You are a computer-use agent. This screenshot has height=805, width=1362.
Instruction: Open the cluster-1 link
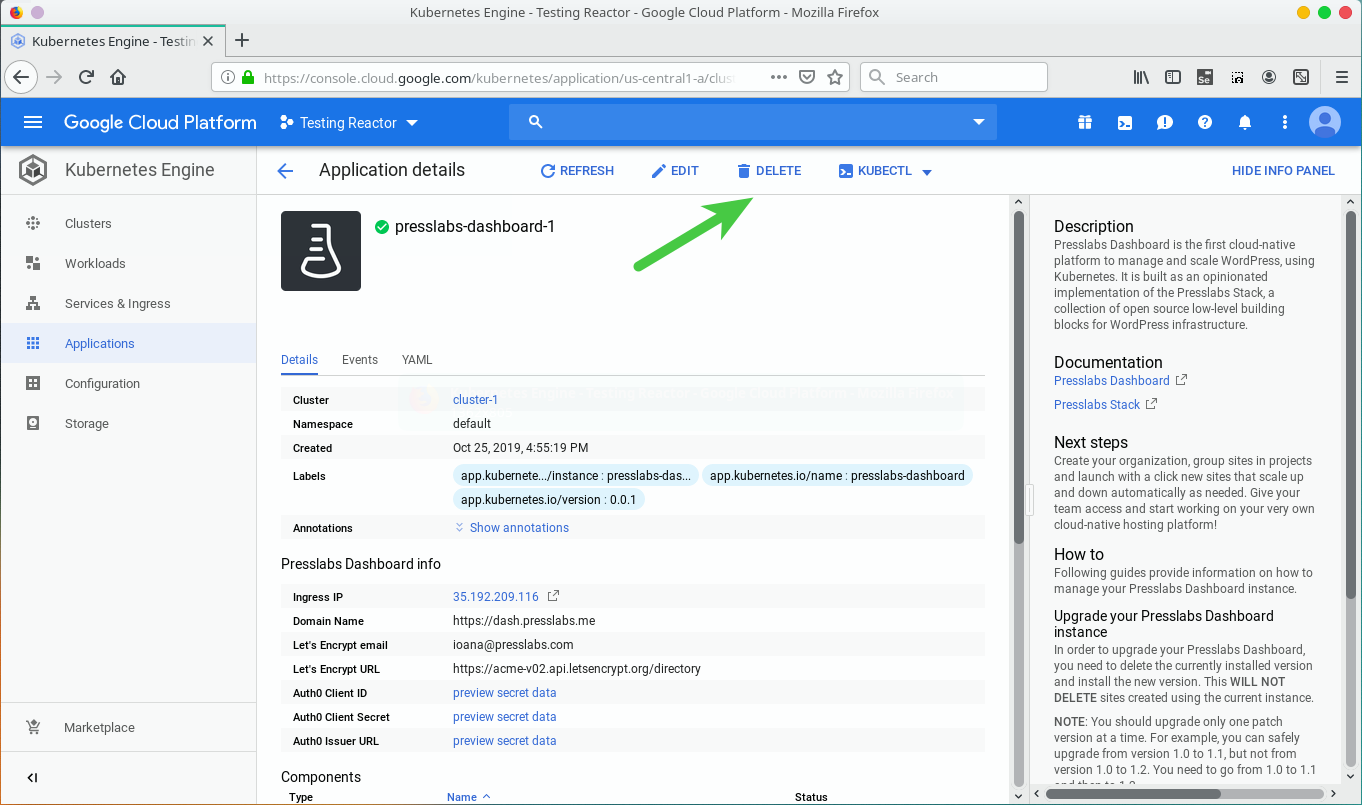(475, 400)
